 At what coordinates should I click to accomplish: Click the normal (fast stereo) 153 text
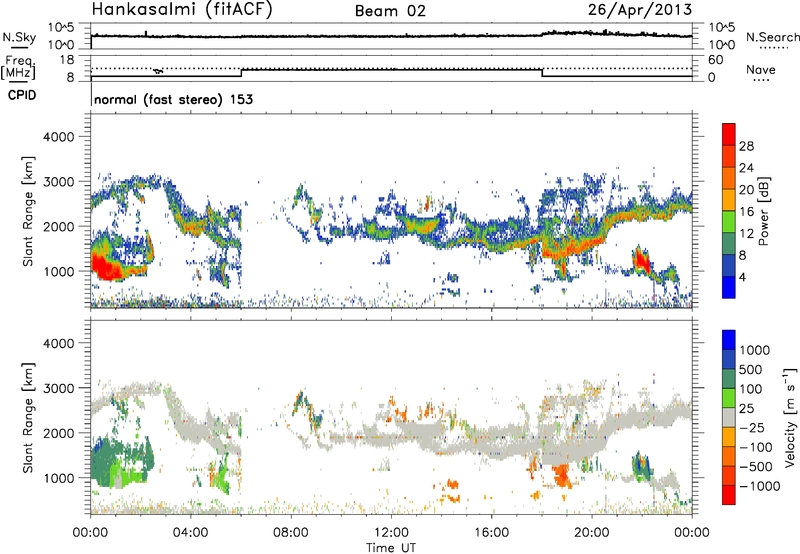coord(173,99)
